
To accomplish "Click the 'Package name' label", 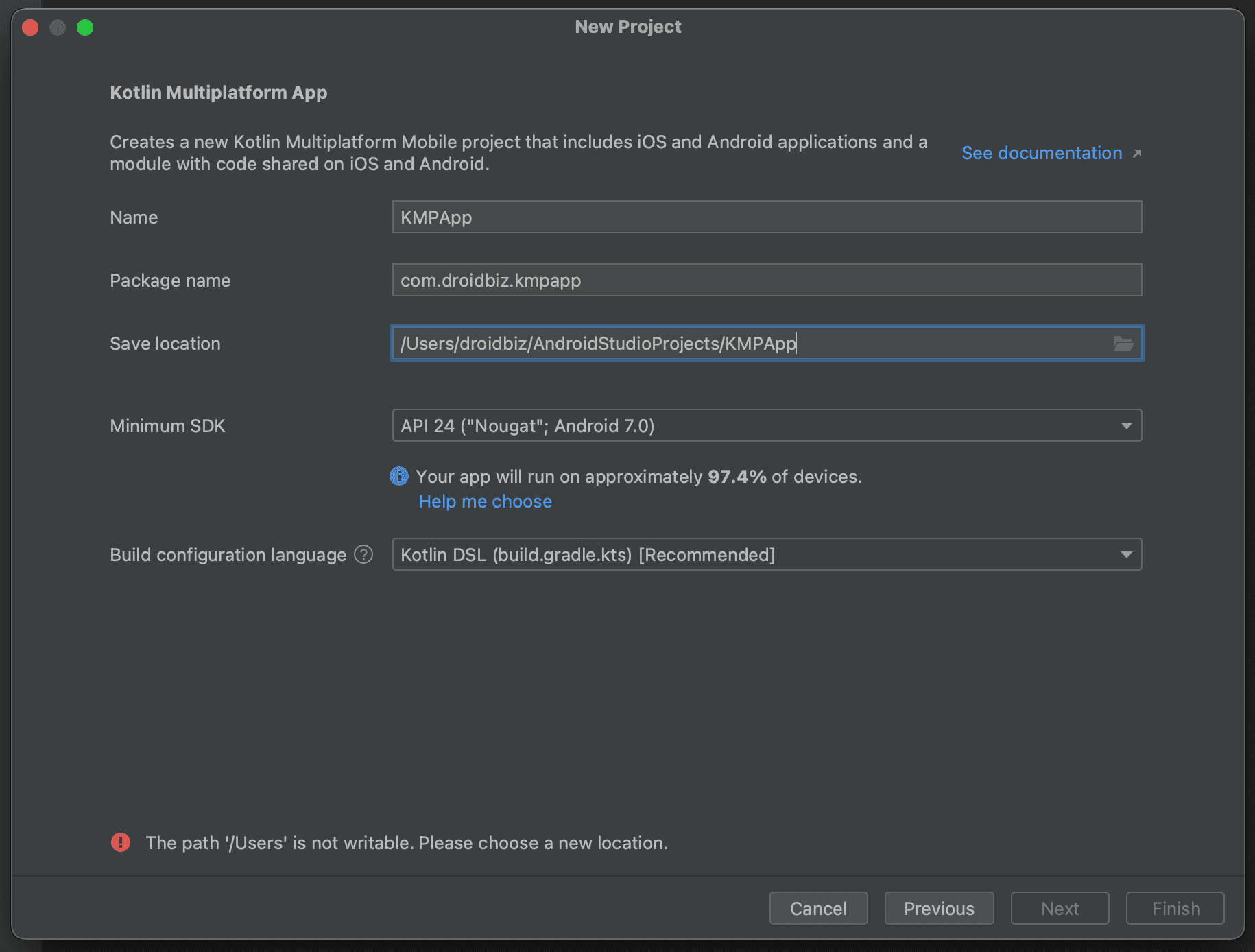I will click(170, 281).
